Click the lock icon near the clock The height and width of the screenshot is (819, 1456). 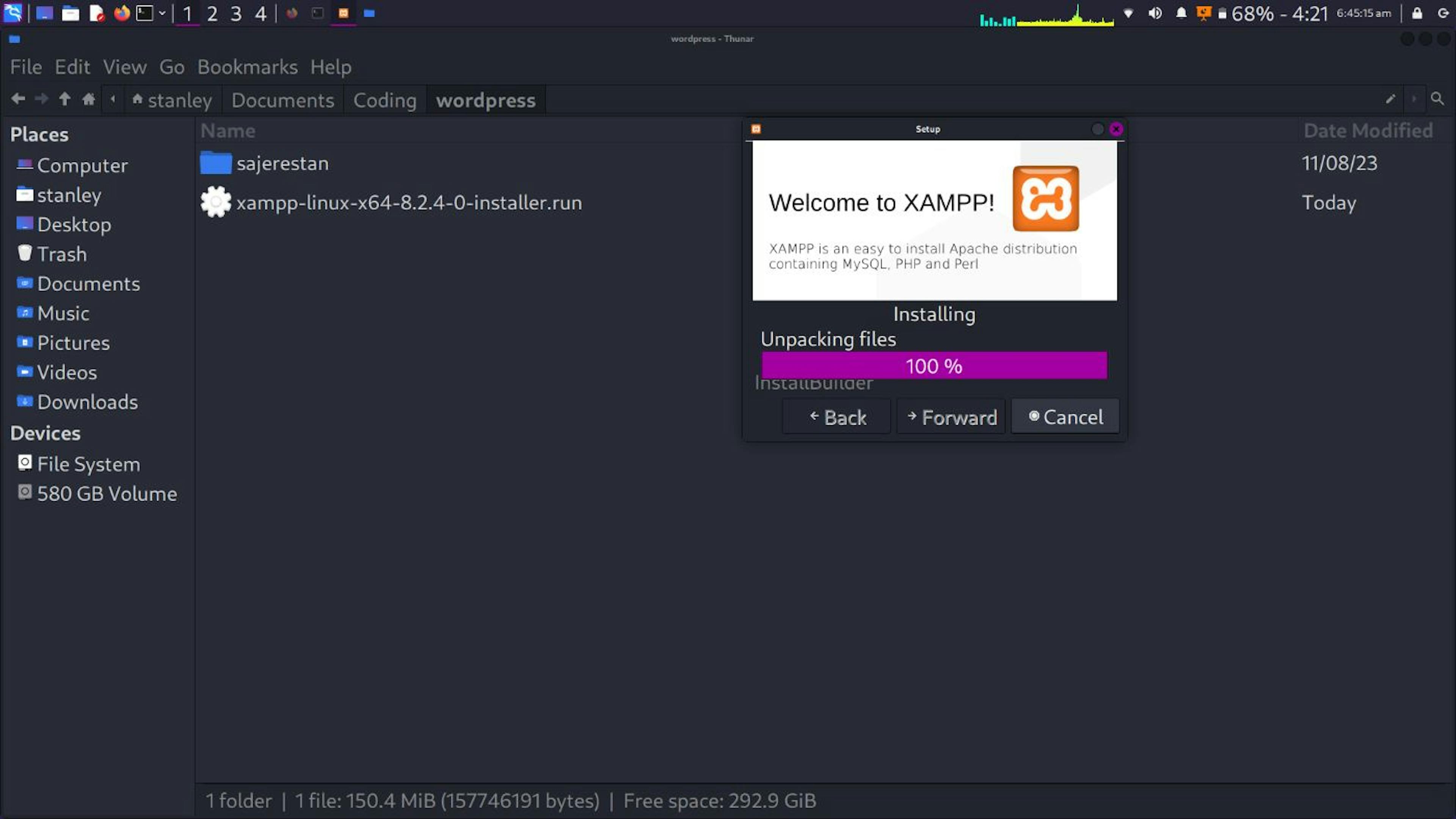click(1417, 13)
